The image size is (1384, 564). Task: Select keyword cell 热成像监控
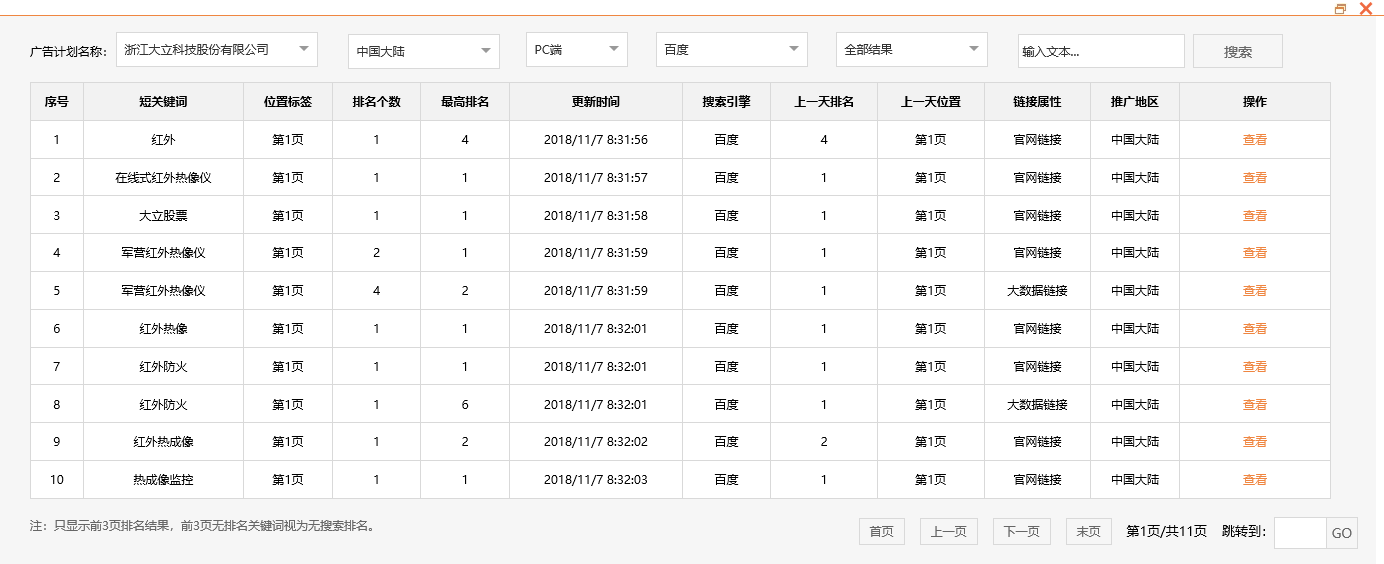point(163,480)
